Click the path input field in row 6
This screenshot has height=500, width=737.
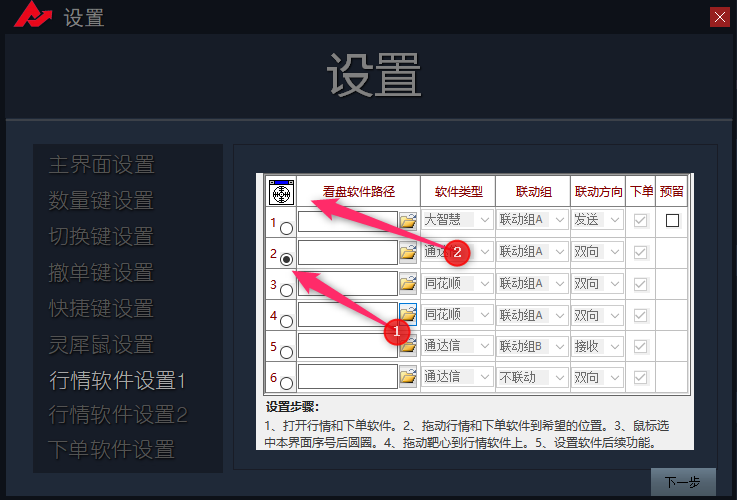pos(348,377)
